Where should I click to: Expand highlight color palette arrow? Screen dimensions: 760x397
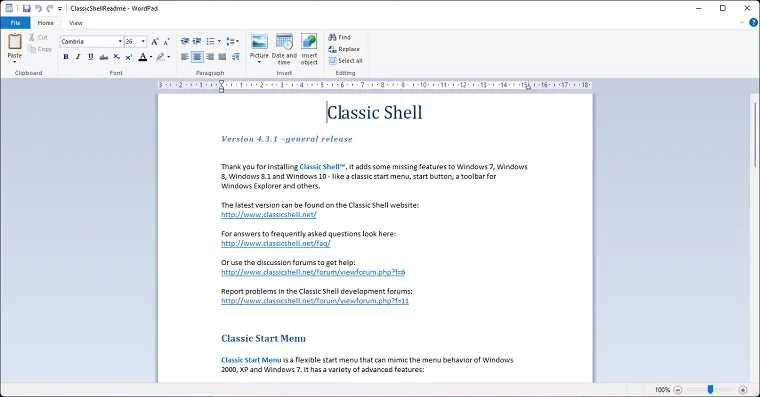[169, 57]
